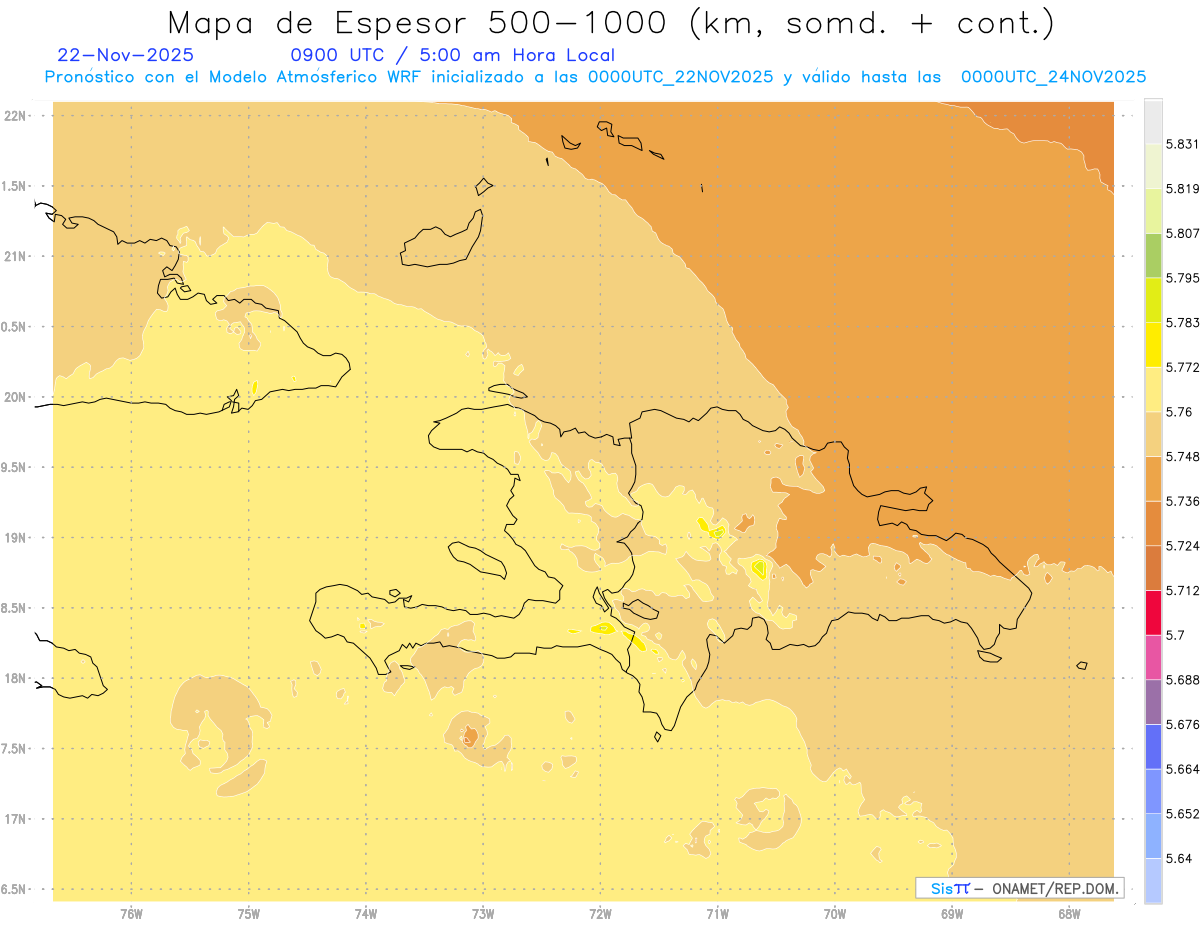Screen dimensions: 1200x927
Task: Click the legend value '5.795'
Action: click(x=1182, y=278)
